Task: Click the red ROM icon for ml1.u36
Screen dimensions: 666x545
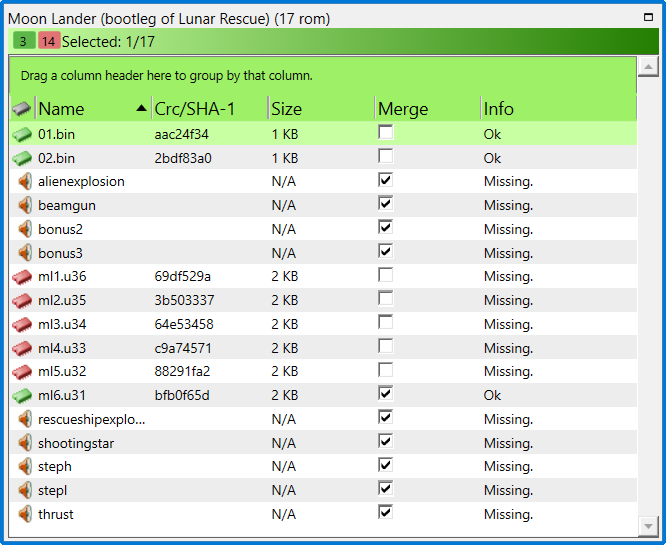Action: click(22, 276)
